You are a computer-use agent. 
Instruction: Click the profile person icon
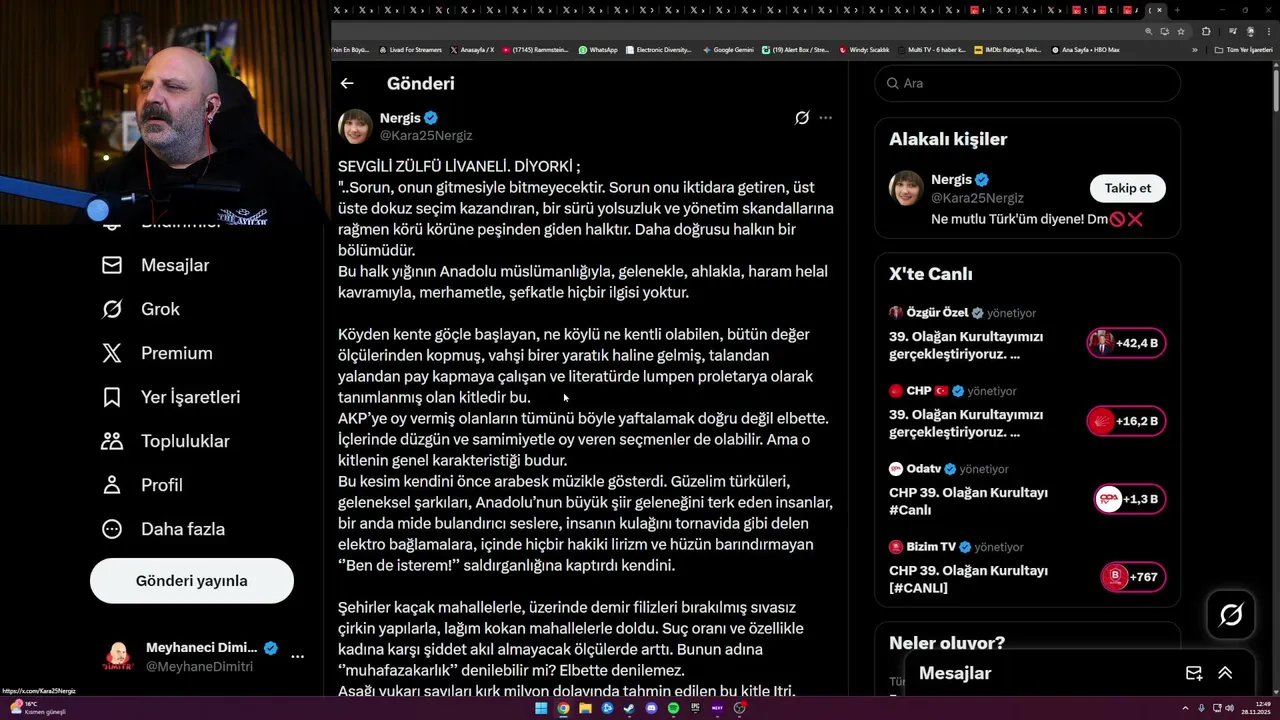112,485
